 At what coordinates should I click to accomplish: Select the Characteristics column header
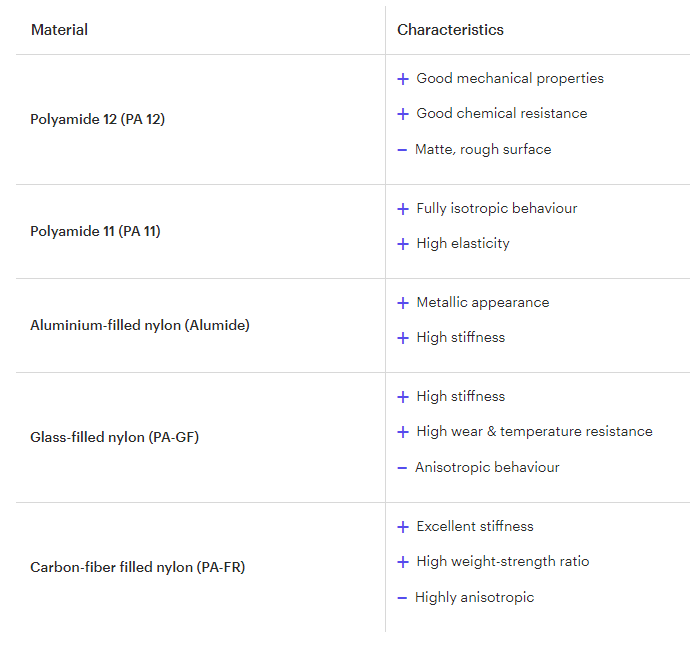click(x=450, y=30)
